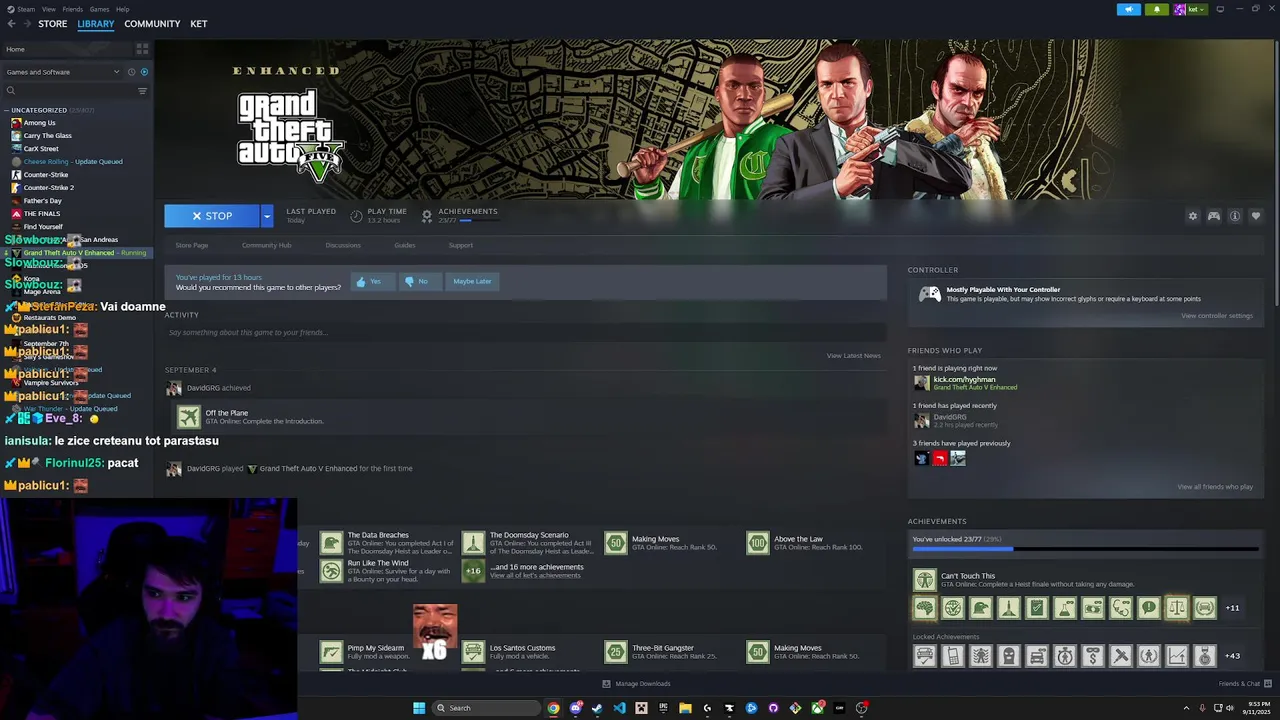Open kick.com/hyghman friend entry
Image resolution: width=1280 pixels, height=720 pixels.
tap(965, 383)
